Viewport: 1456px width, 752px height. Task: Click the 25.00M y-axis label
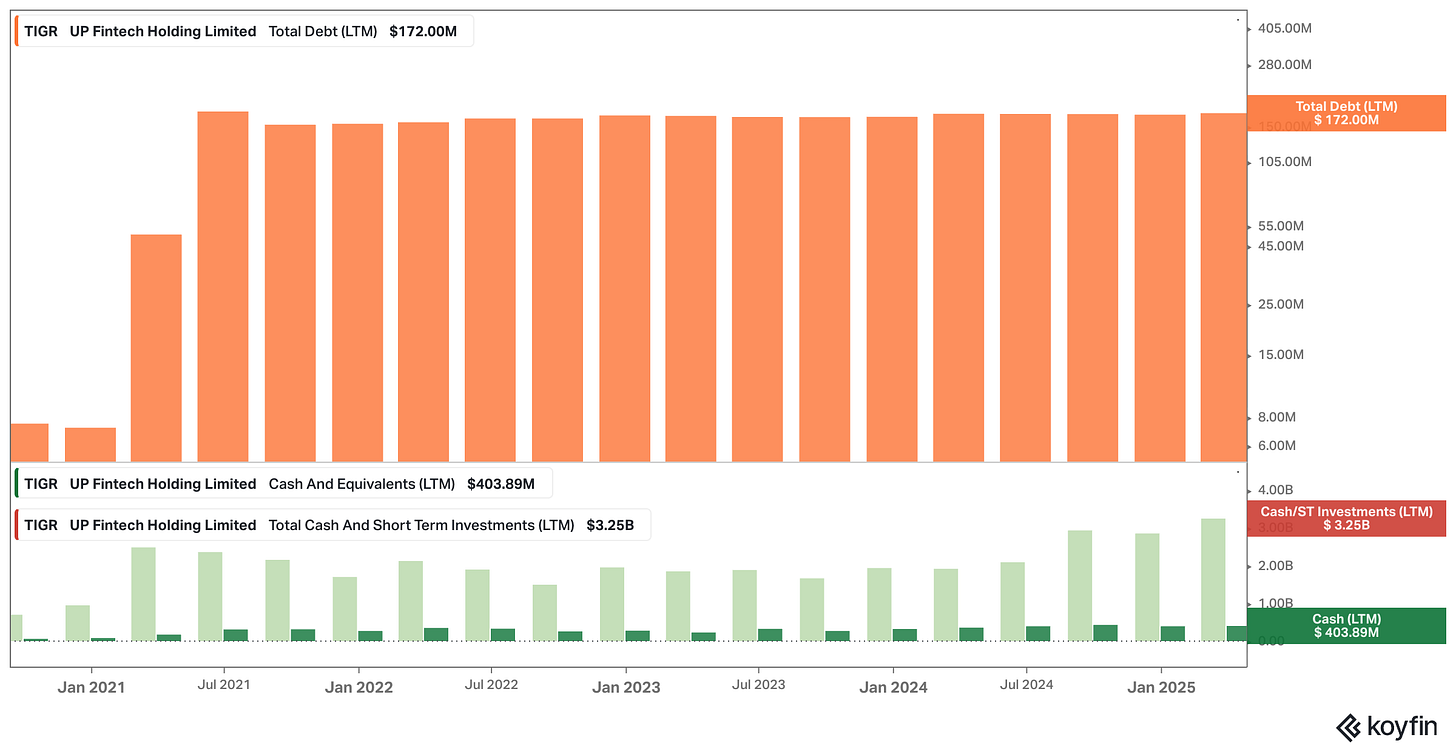pyautogui.click(x=1281, y=304)
